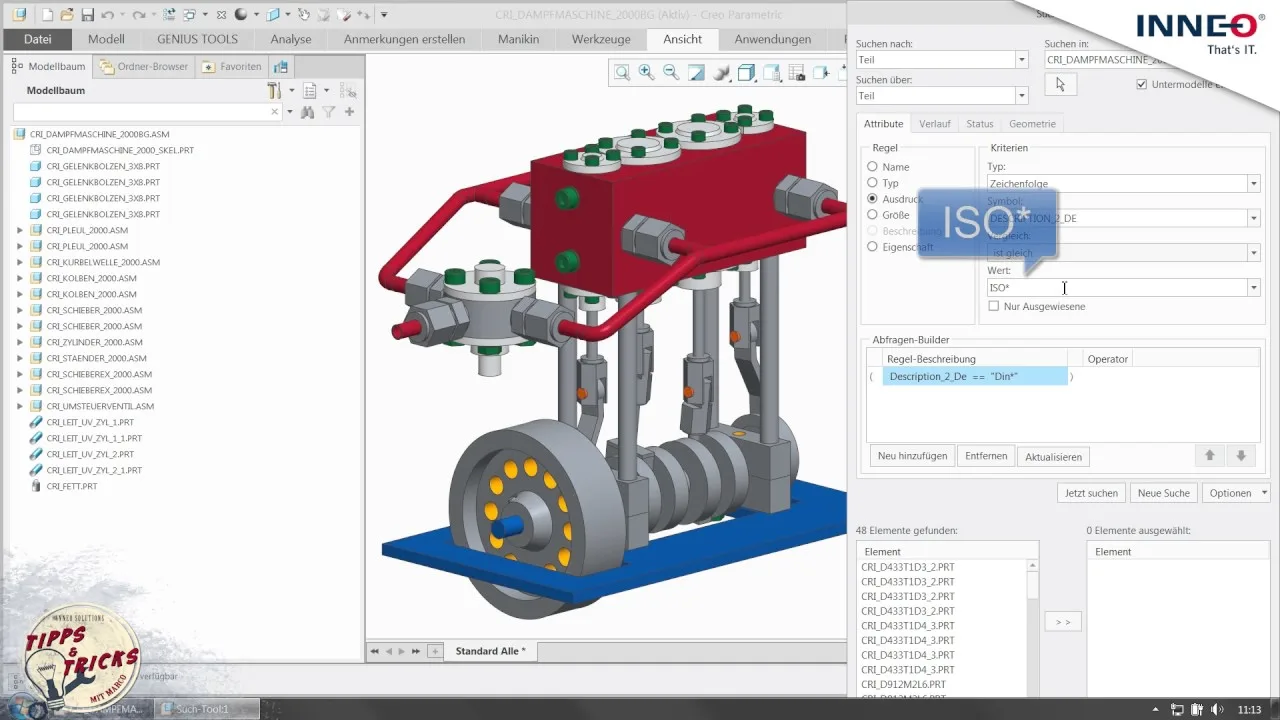1280x720 pixels.
Task: Click the Zoom out magnifier icon
Action: (x=671, y=72)
